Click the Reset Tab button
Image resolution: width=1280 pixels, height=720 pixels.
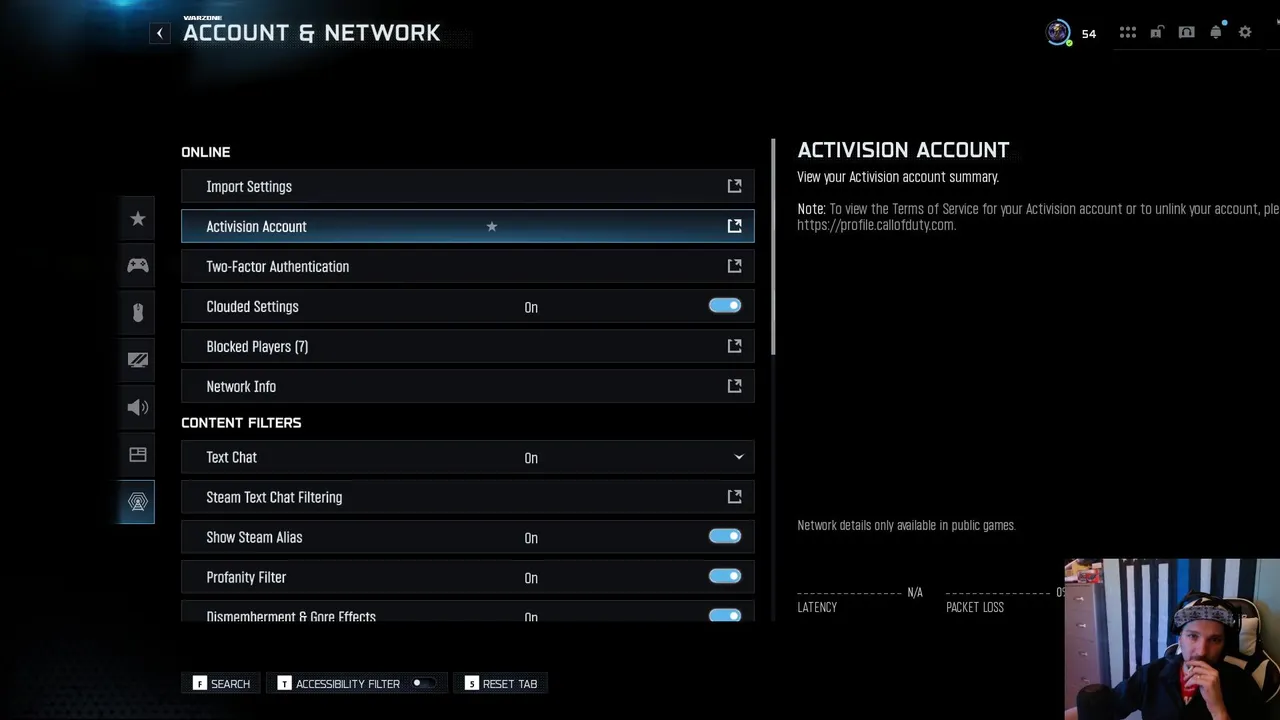(x=501, y=684)
